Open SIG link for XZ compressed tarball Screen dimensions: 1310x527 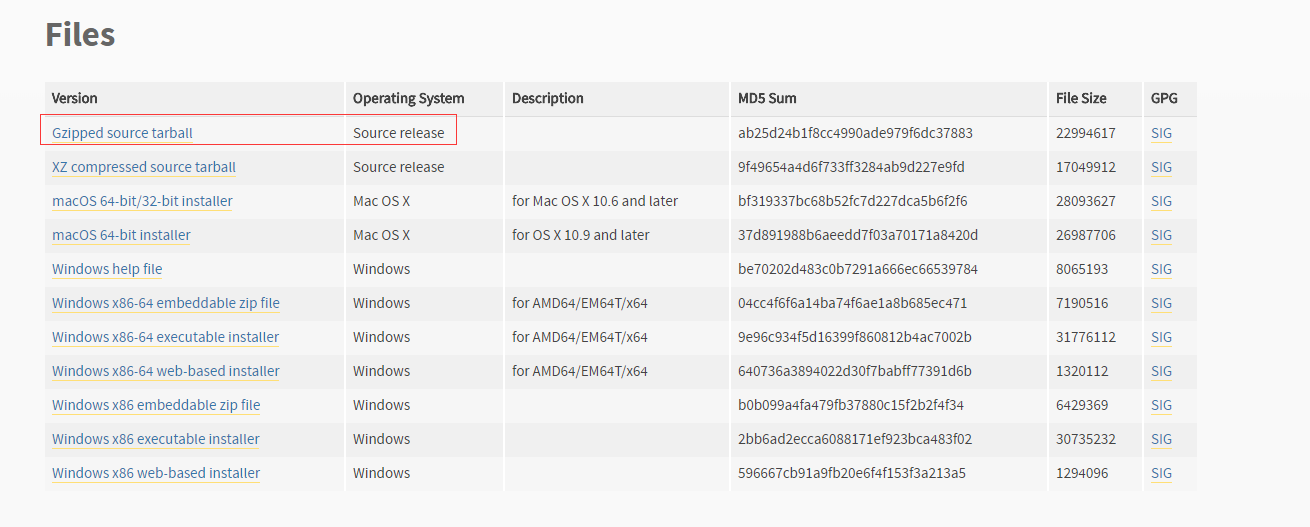click(x=1161, y=167)
